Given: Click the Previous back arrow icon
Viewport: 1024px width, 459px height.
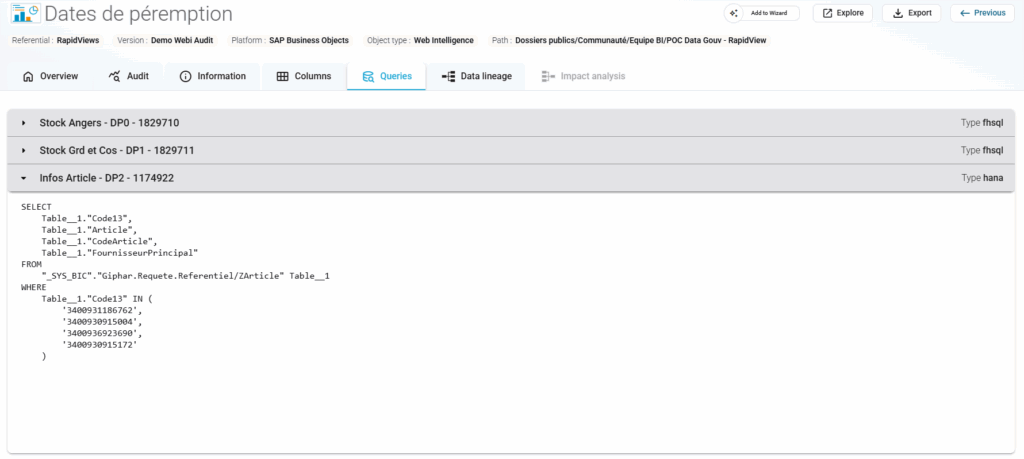Looking at the screenshot, I should click(965, 13).
